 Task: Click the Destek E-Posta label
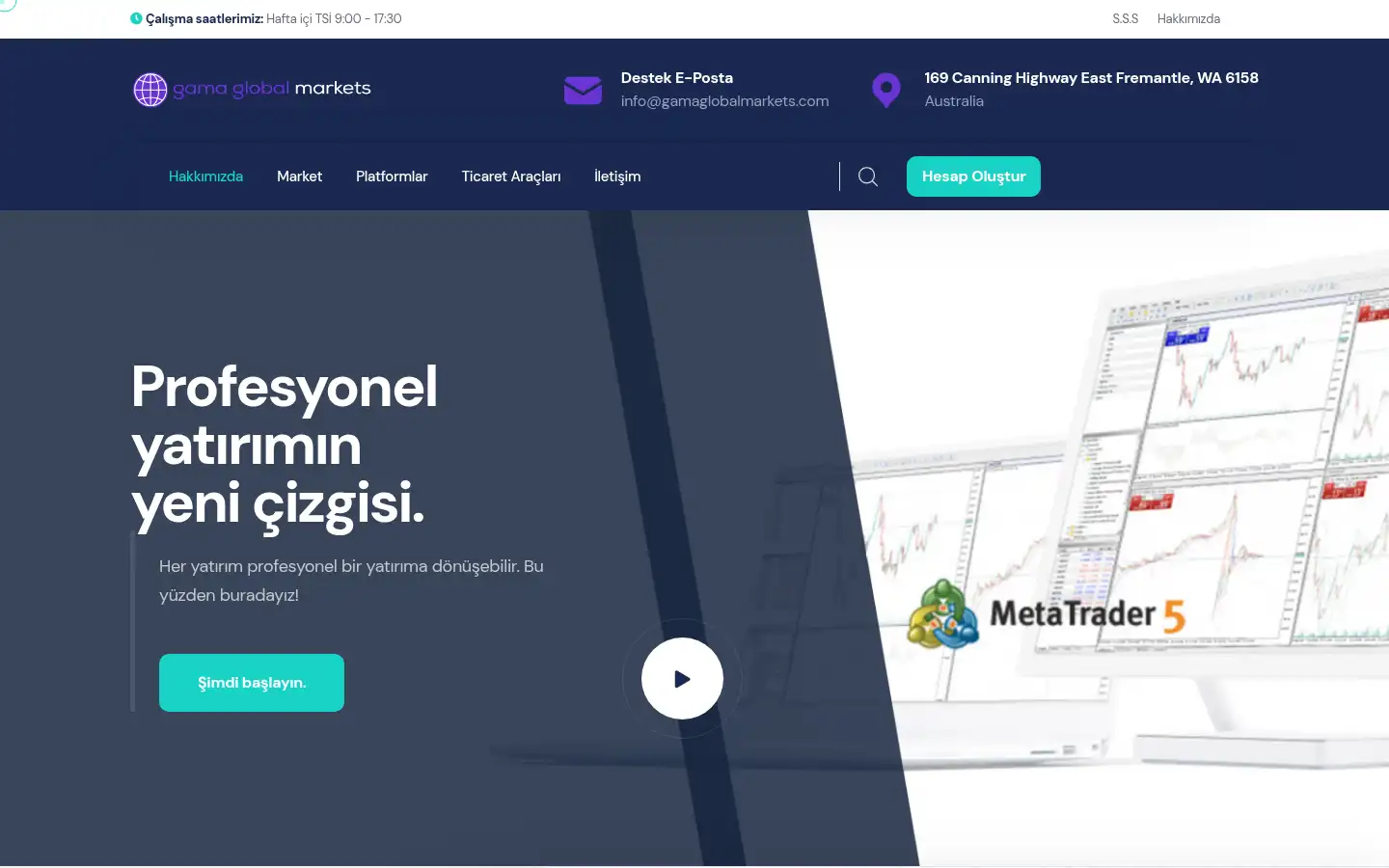point(676,78)
